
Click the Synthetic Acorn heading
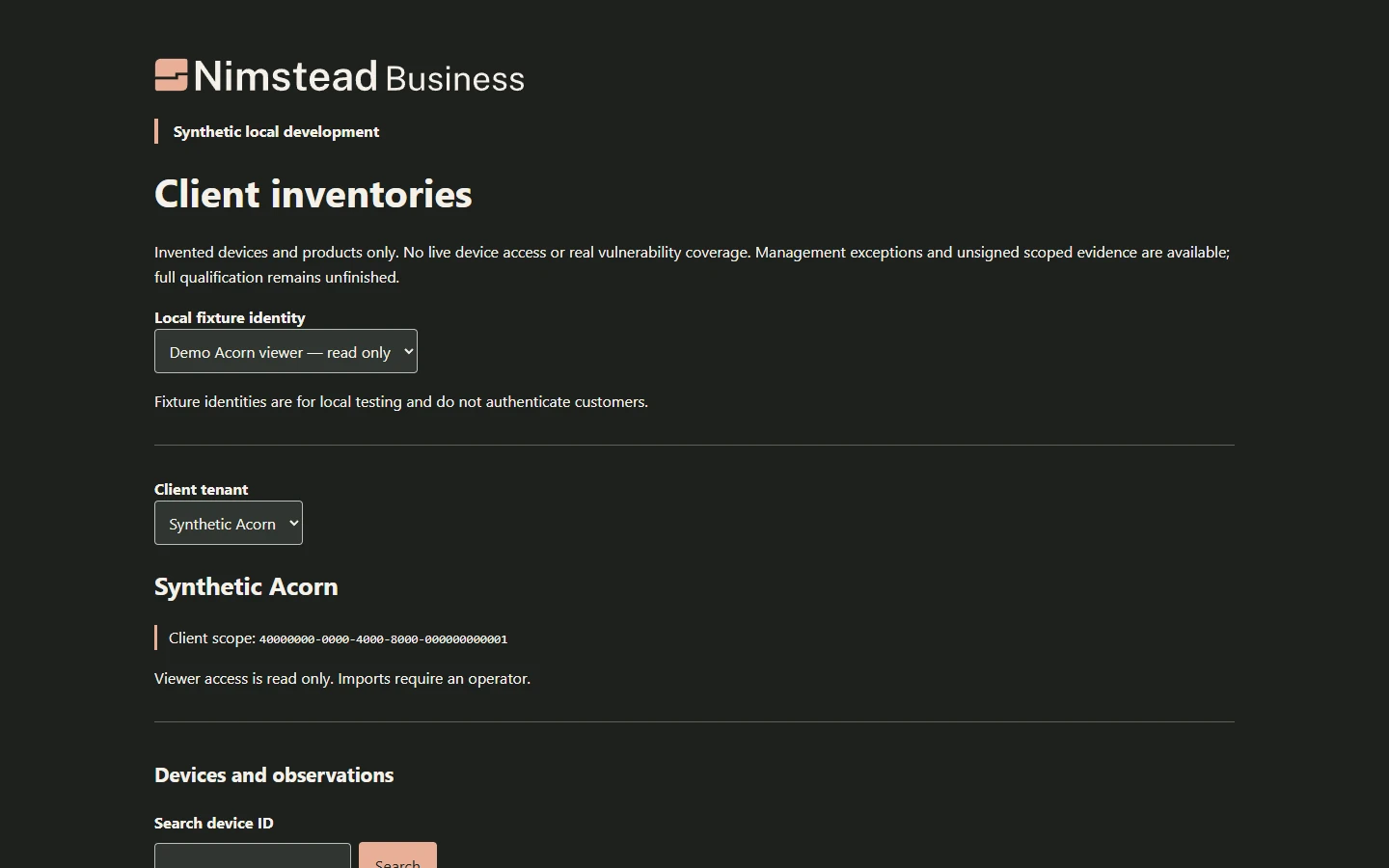coord(246,586)
